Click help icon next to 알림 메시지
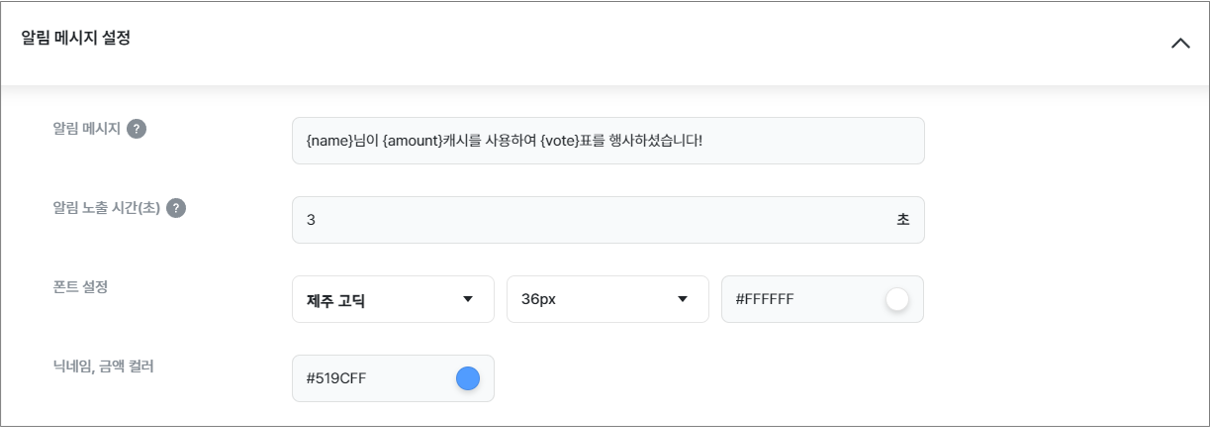 137,129
